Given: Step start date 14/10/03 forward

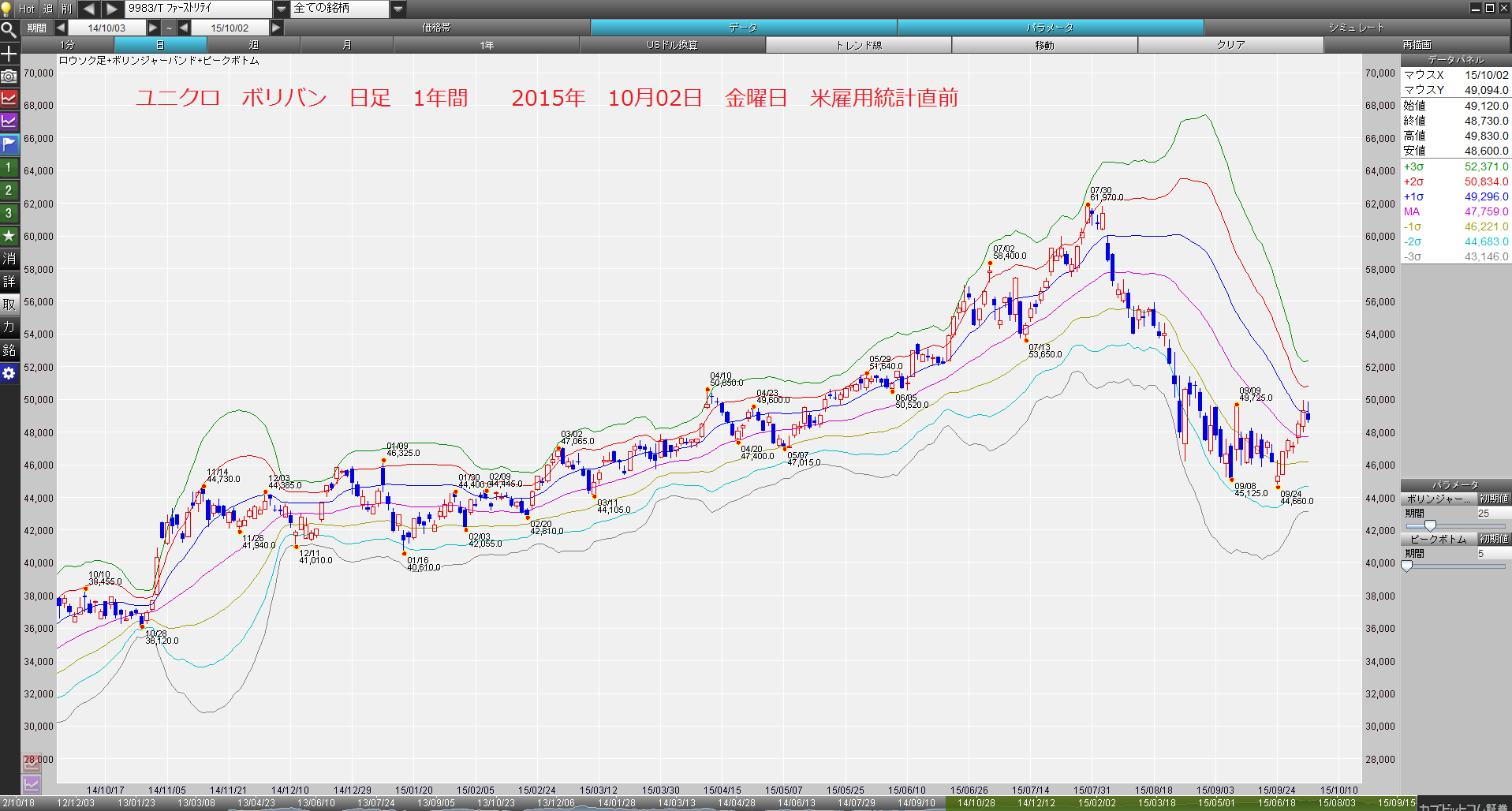Looking at the screenshot, I should click(153, 28).
